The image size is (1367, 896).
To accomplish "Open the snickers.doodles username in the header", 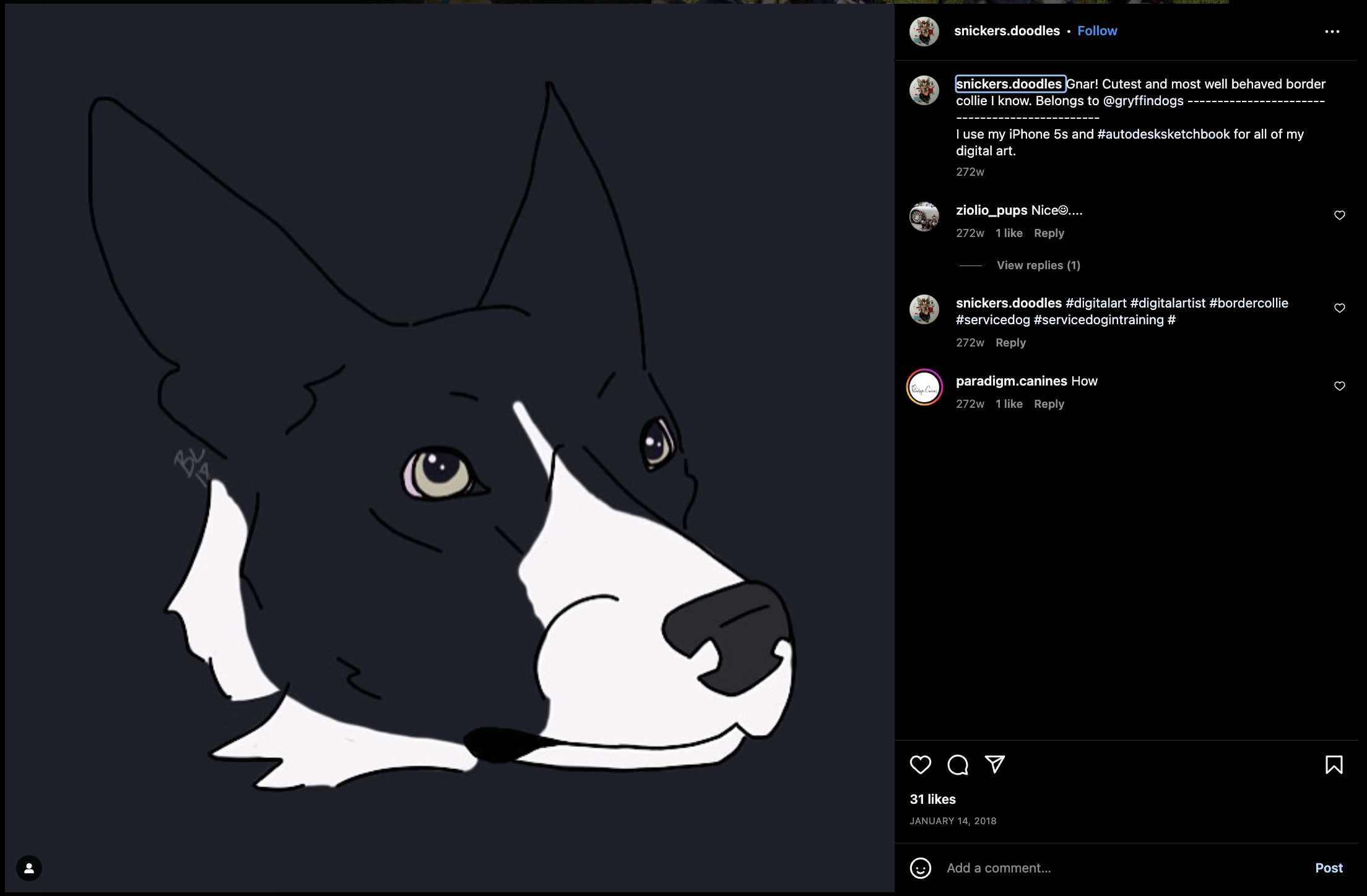I will pos(1007,31).
